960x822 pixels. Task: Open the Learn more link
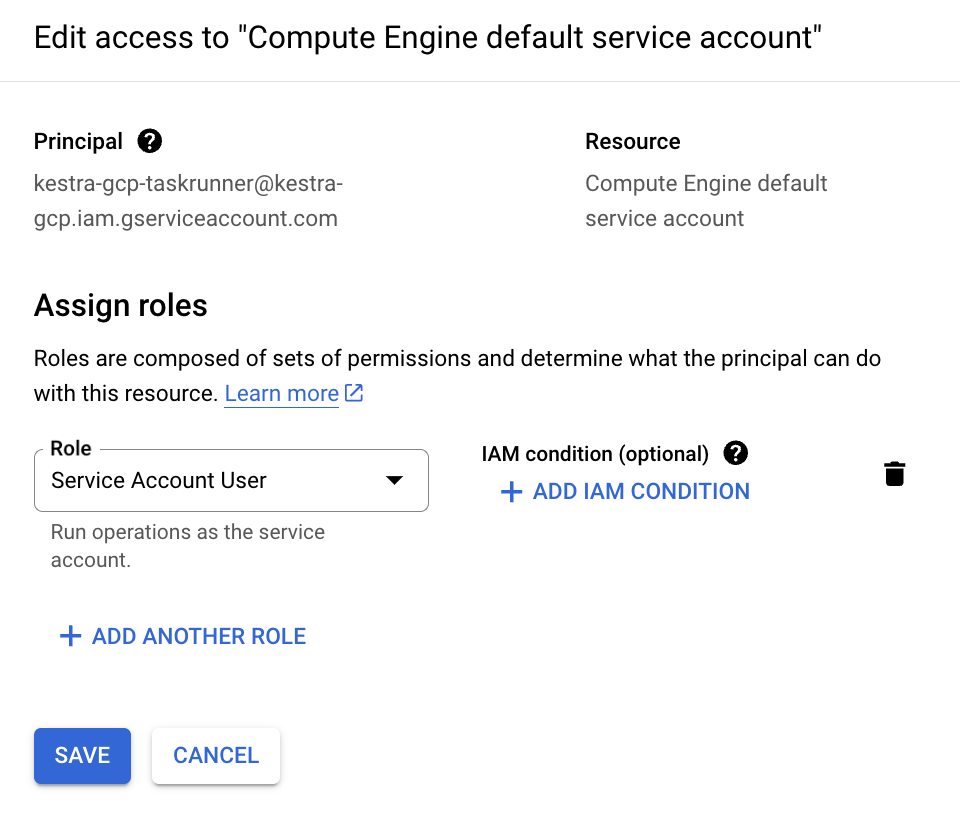click(281, 394)
